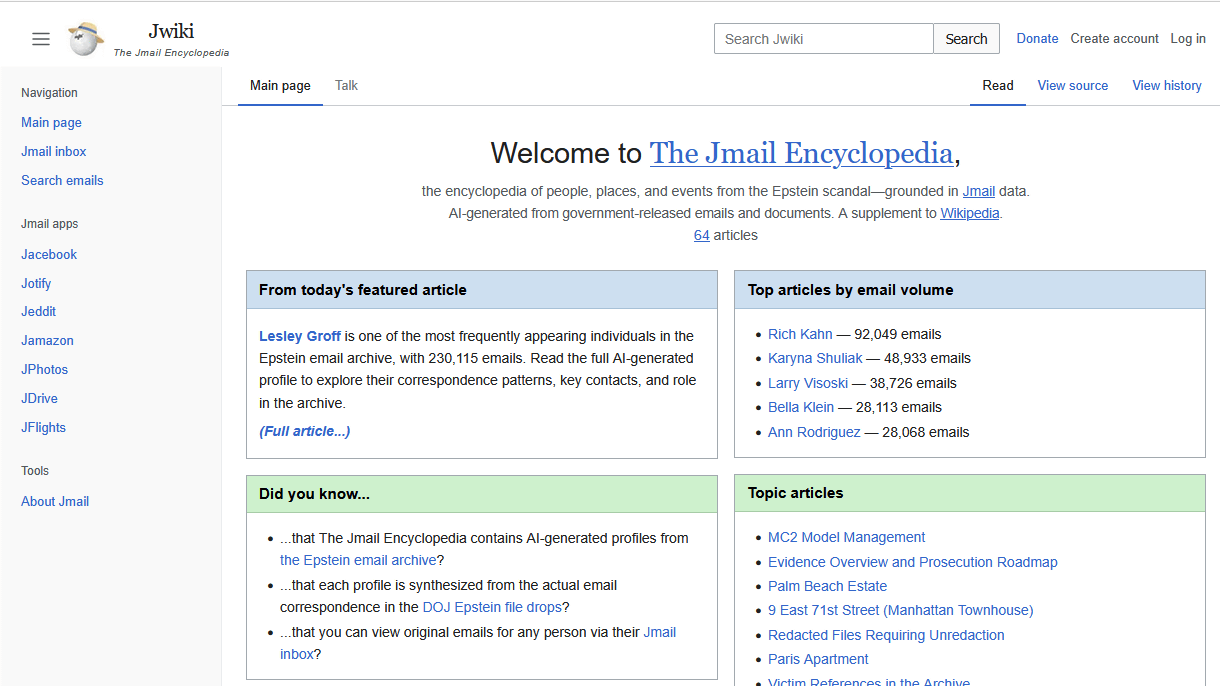Select the View source tab

tap(1072, 86)
